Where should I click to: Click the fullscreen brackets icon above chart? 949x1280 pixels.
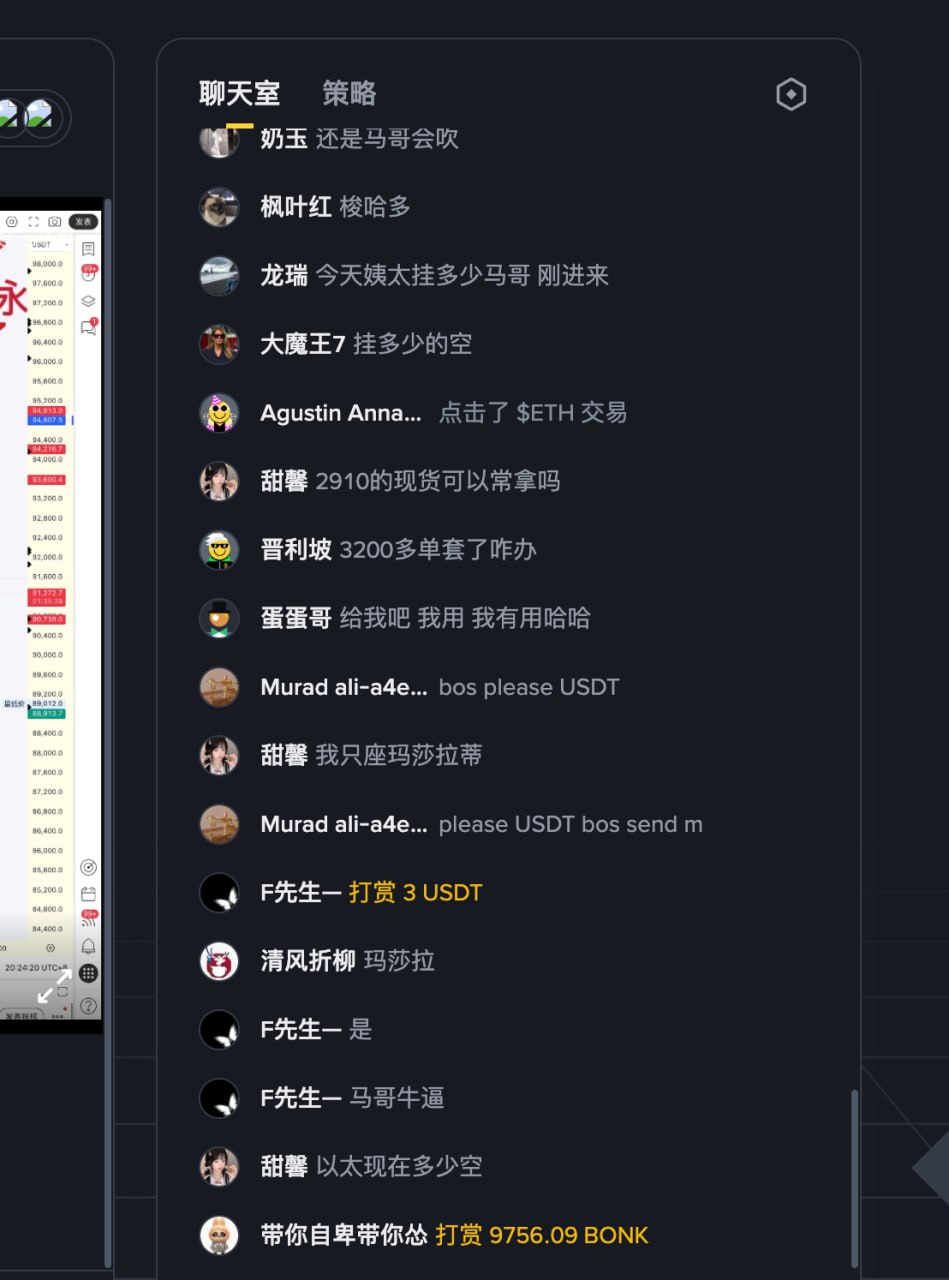tap(34, 222)
